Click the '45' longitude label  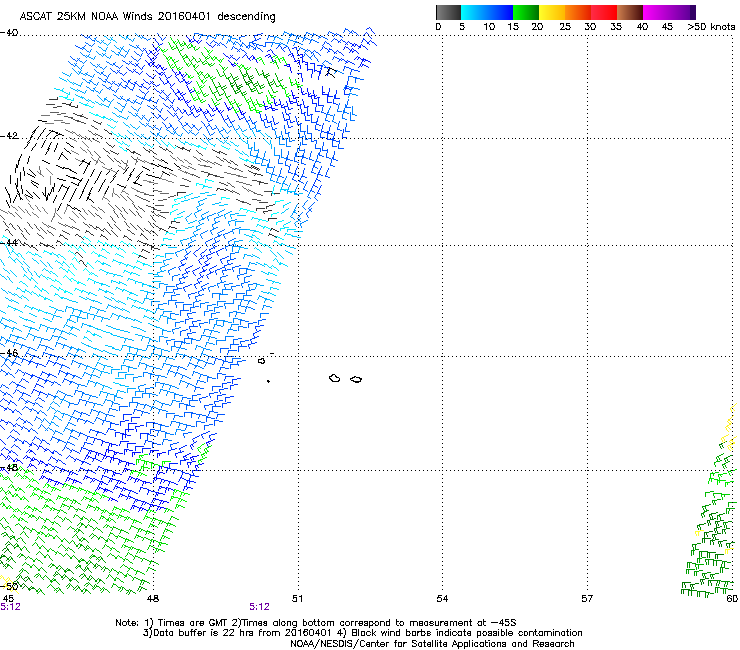7,599
